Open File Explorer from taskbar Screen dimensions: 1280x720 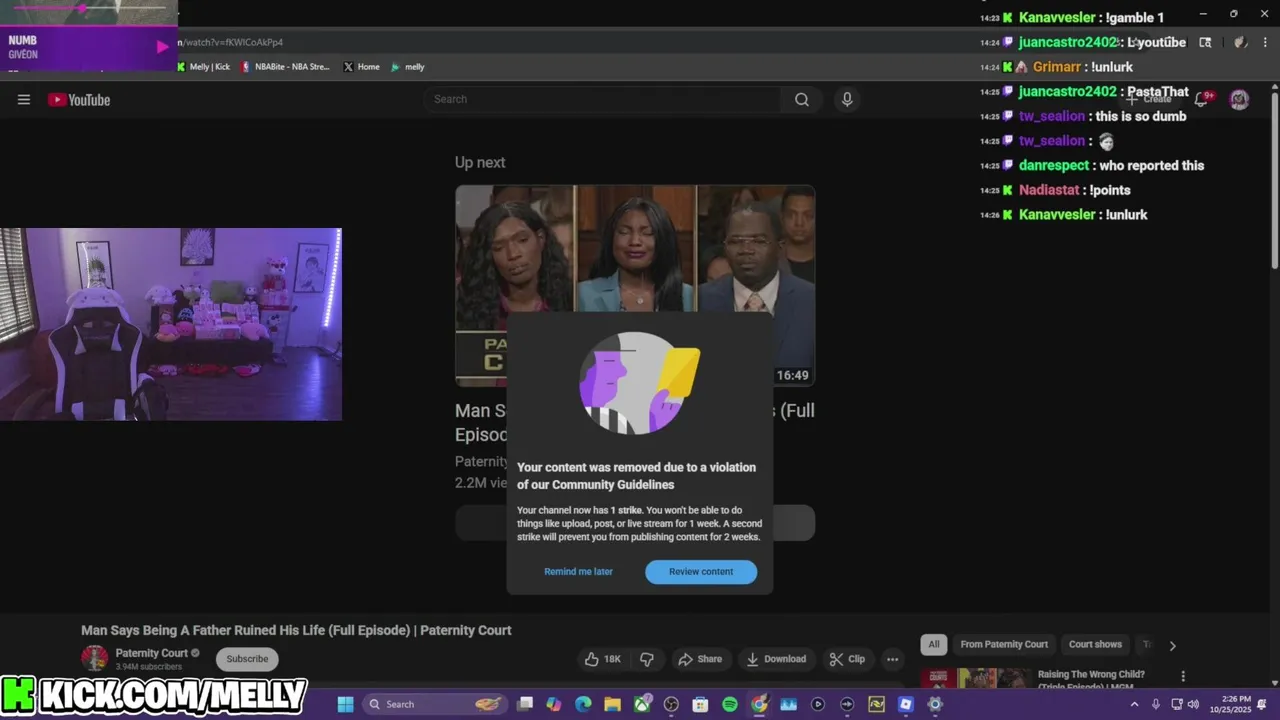612,704
